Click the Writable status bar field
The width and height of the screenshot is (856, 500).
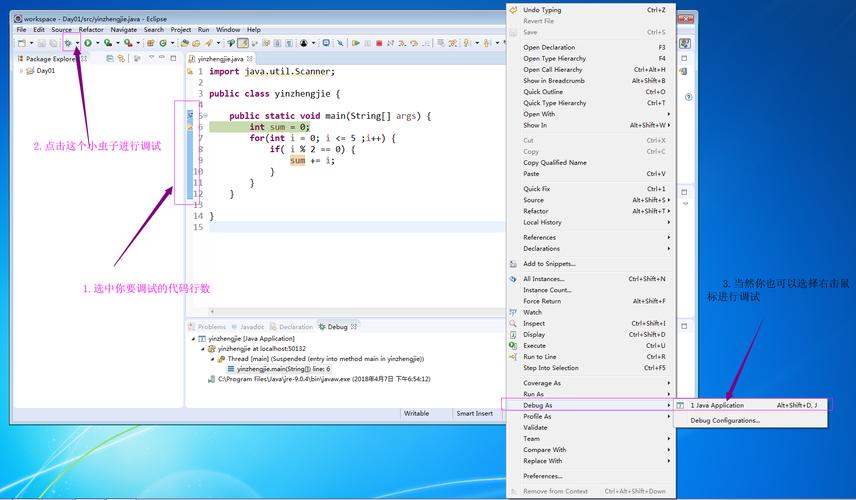pos(417,414)
